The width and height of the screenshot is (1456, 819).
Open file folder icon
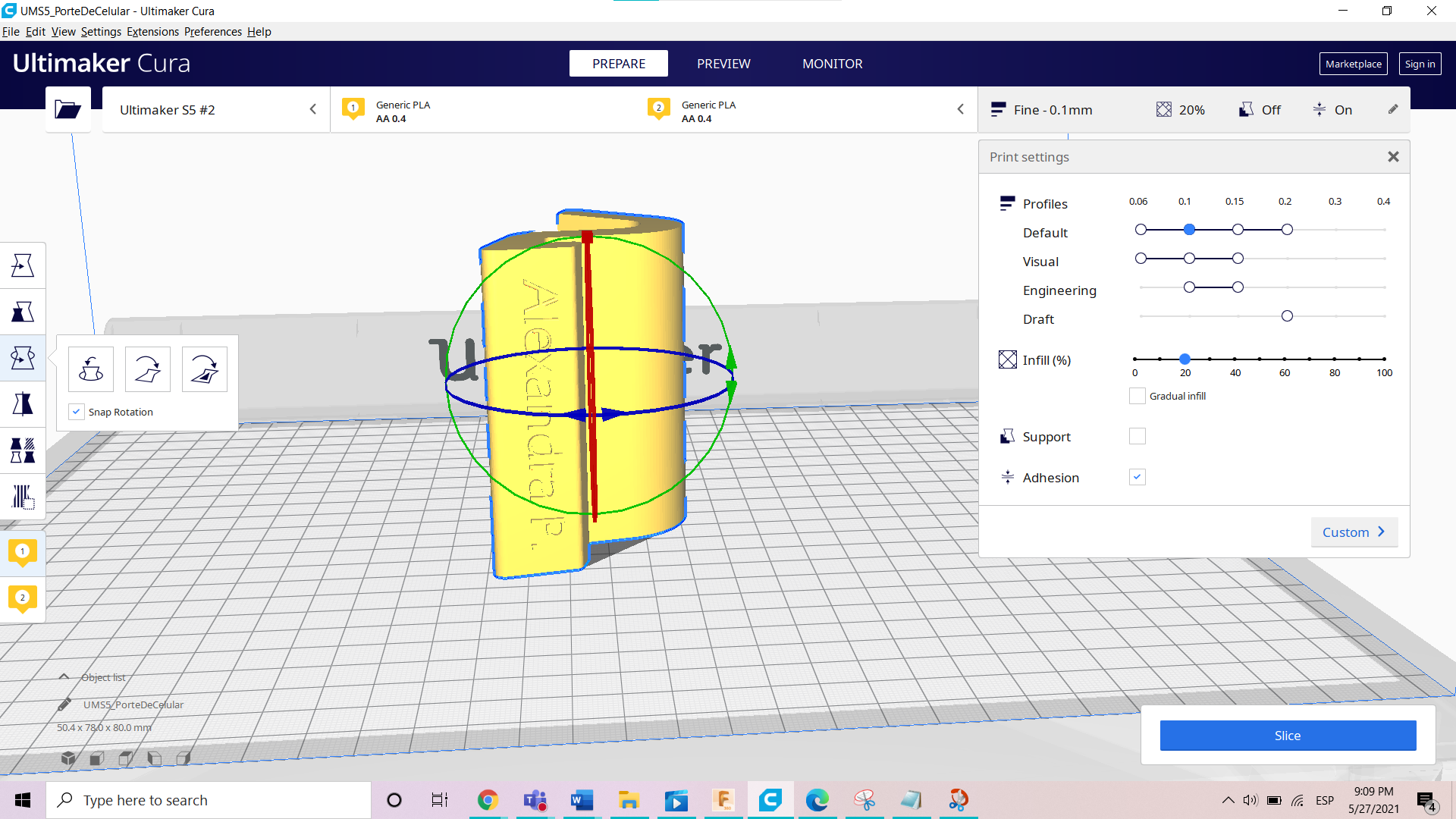pos(67,110)
